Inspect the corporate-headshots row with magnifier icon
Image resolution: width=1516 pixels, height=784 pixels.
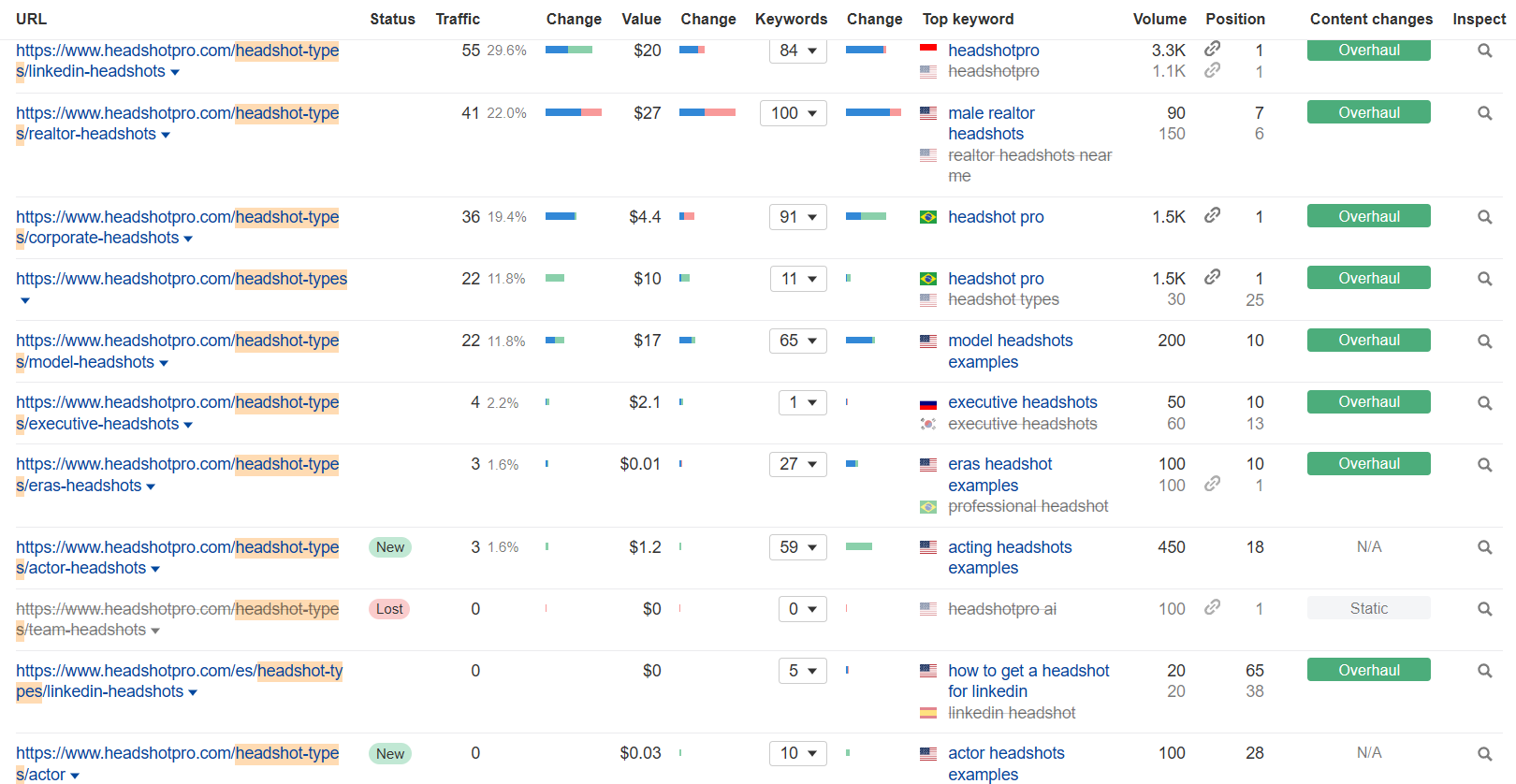1484,217
